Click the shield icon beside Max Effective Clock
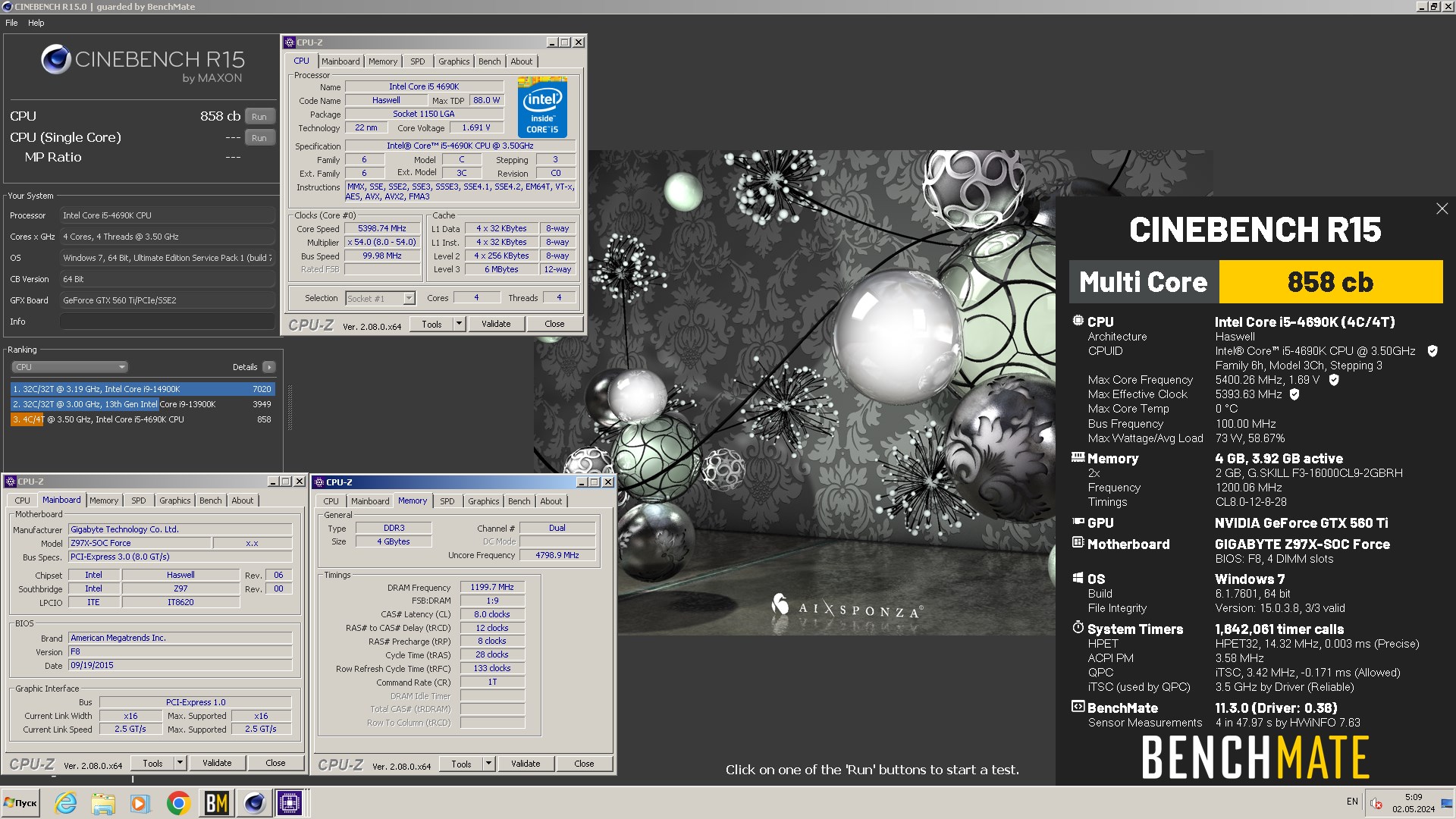This screenshot has width=1456, height=819. [1294, 394]
